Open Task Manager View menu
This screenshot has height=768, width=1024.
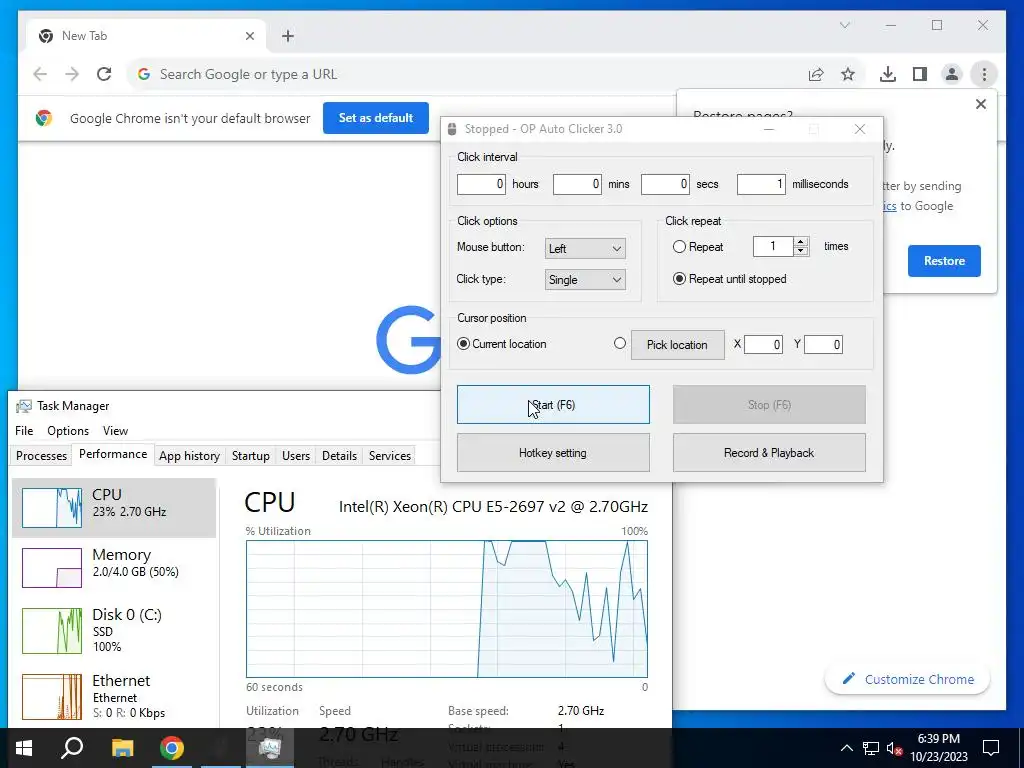tap(115, 431)
